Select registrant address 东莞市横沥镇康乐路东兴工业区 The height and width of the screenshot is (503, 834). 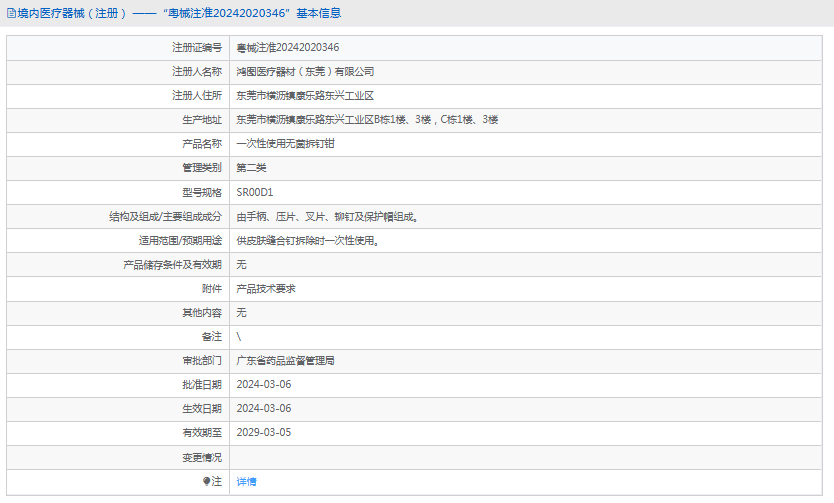coord(305,96)
